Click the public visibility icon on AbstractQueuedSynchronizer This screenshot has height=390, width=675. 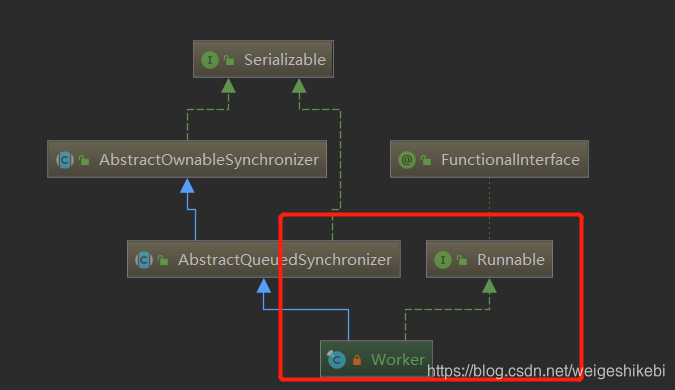(163, 260)
